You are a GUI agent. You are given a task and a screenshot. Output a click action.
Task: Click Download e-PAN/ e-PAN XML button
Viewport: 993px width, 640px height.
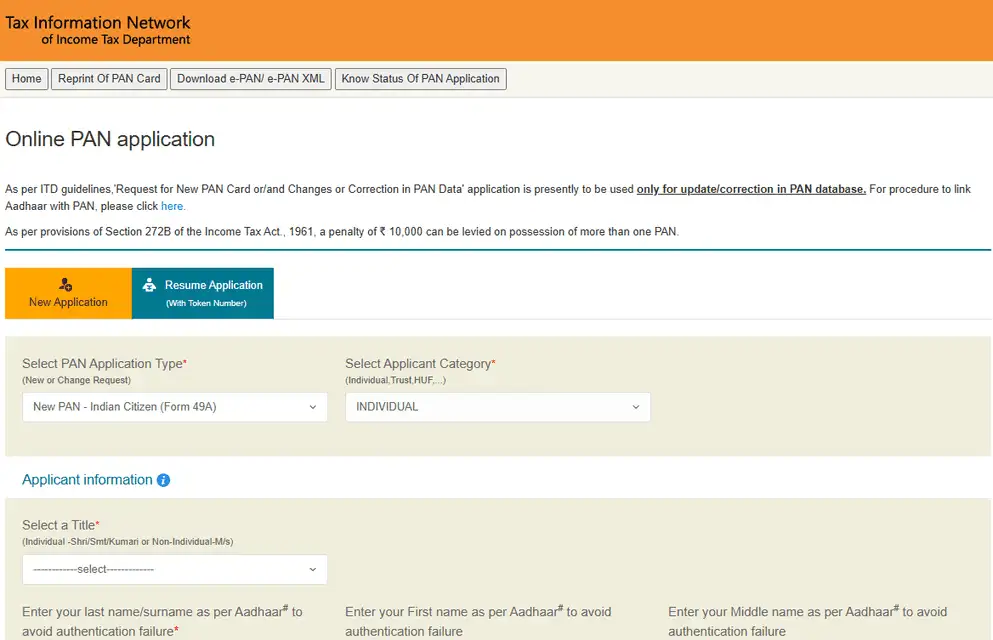pos(251,79)
